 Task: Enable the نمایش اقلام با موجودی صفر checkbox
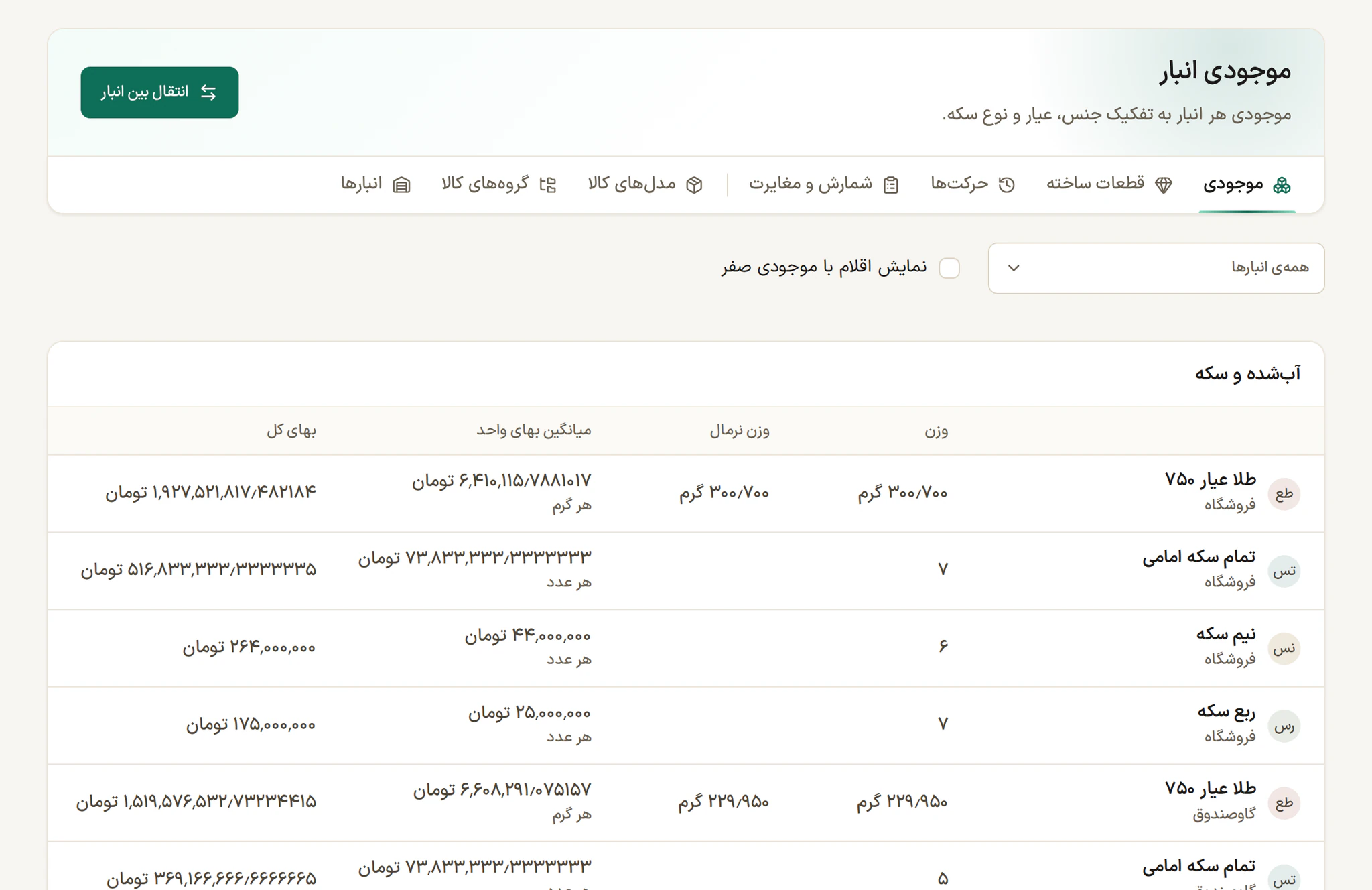949,268
